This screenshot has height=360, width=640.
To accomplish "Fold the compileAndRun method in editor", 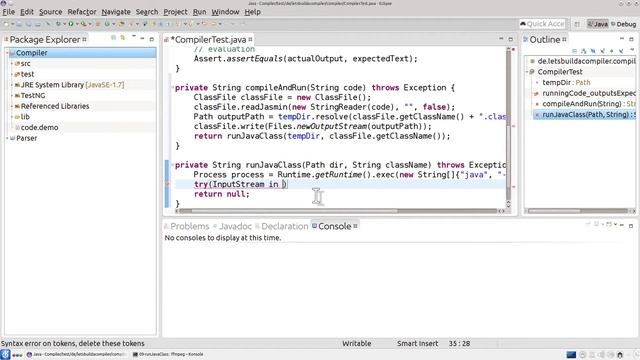I will (172, 87).
